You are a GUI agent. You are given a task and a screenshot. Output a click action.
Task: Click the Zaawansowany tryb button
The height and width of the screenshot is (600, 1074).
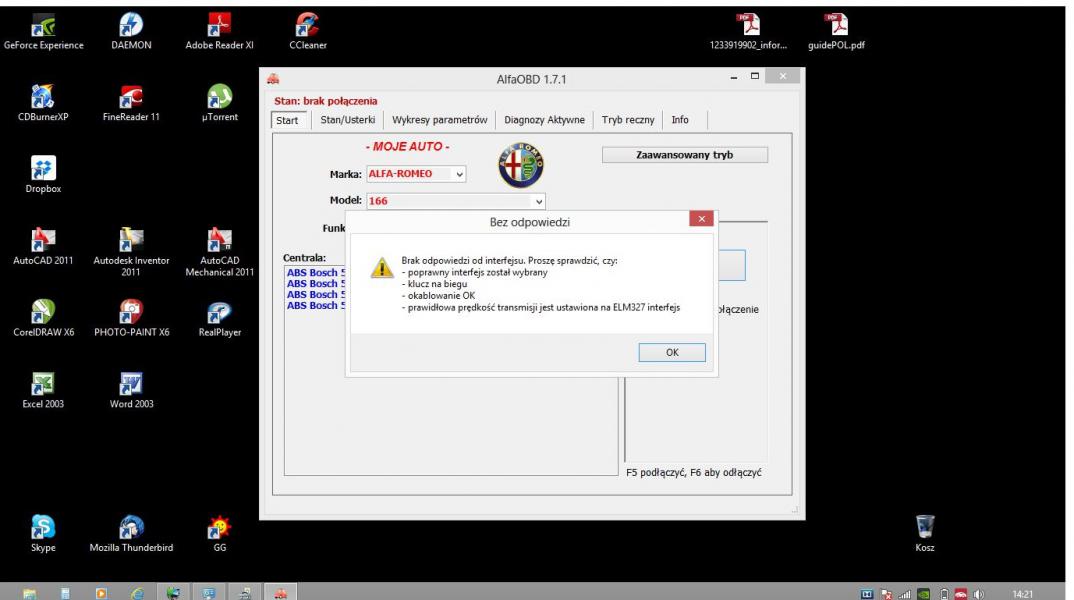coord(685,155)
